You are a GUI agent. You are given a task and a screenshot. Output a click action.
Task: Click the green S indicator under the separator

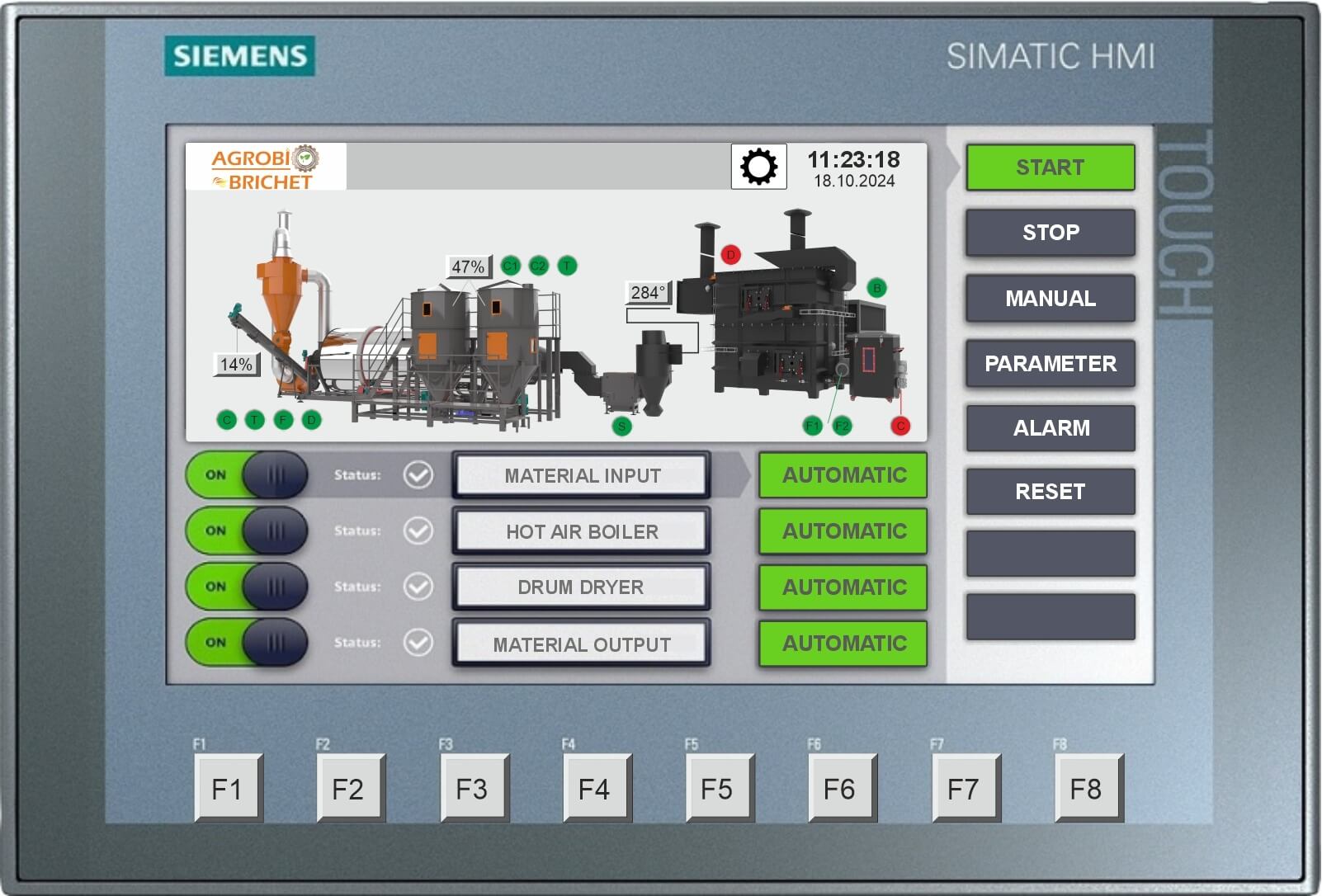[621, 426]
